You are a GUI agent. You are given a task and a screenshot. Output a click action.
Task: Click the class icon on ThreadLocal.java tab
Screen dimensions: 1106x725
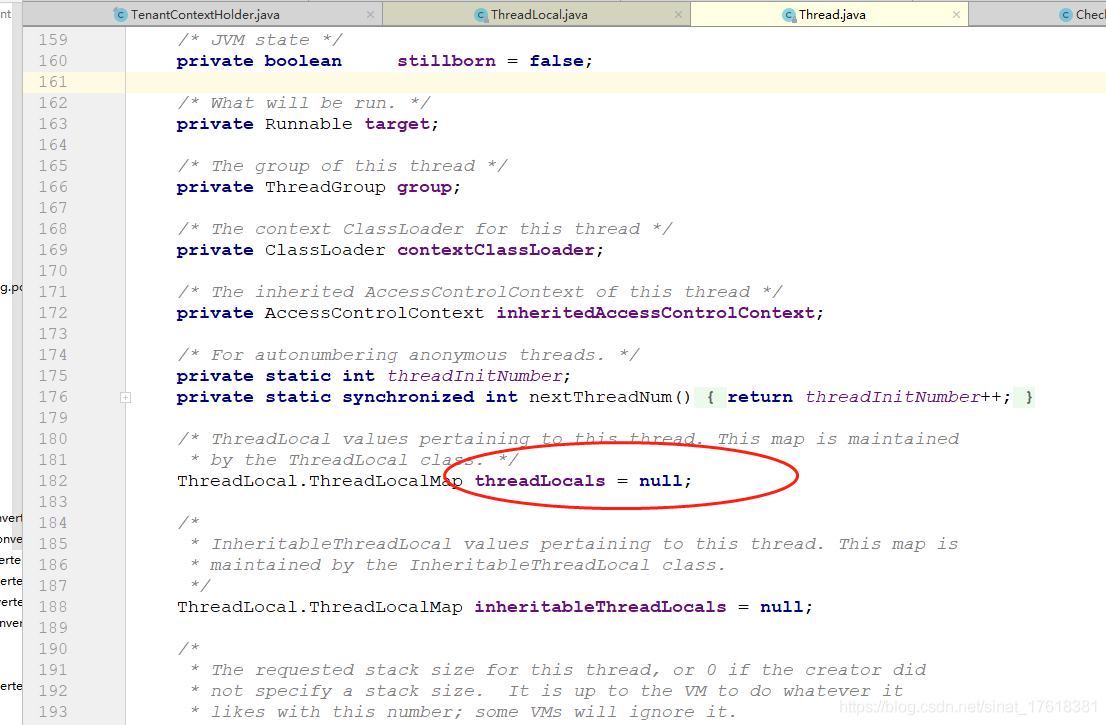point(481,15)
